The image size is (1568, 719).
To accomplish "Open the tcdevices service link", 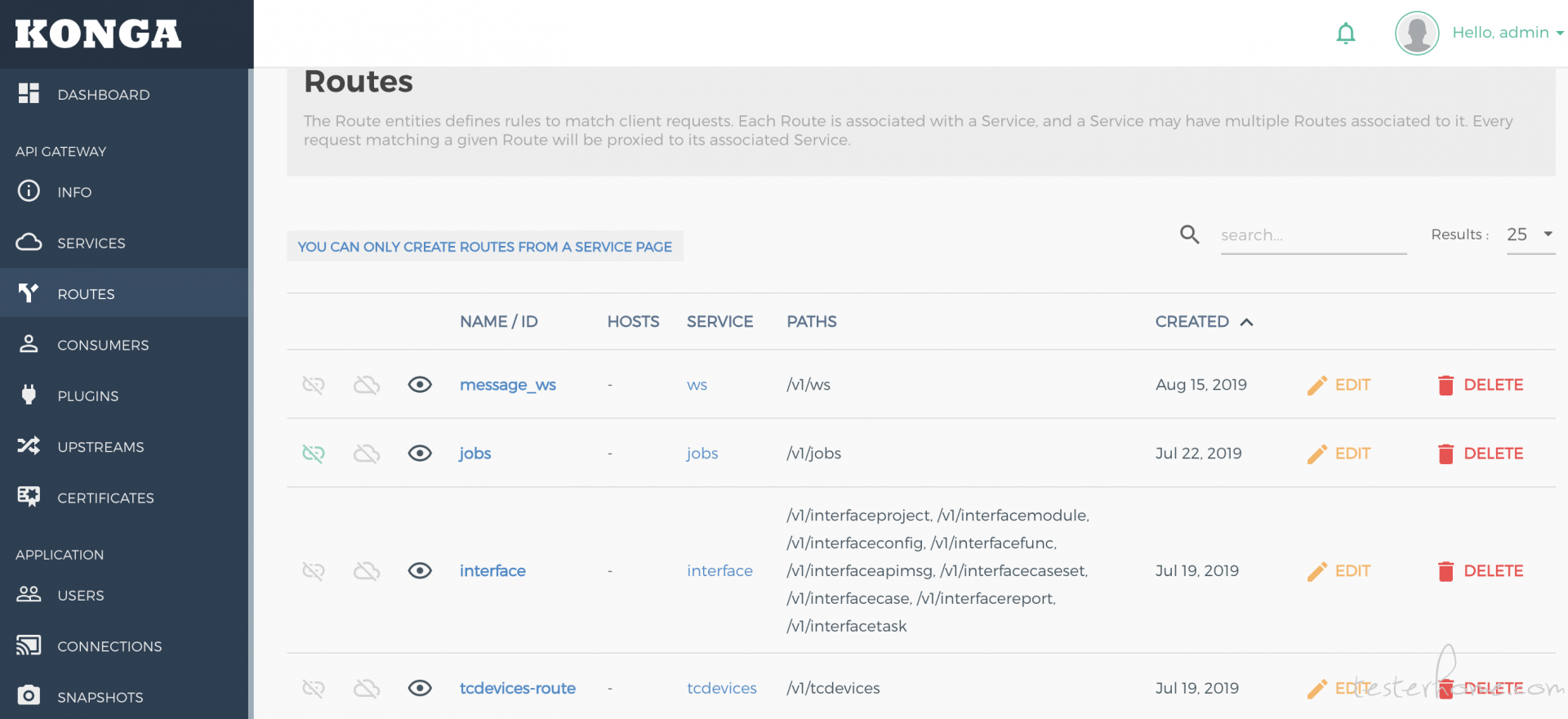I will (721, 689).
